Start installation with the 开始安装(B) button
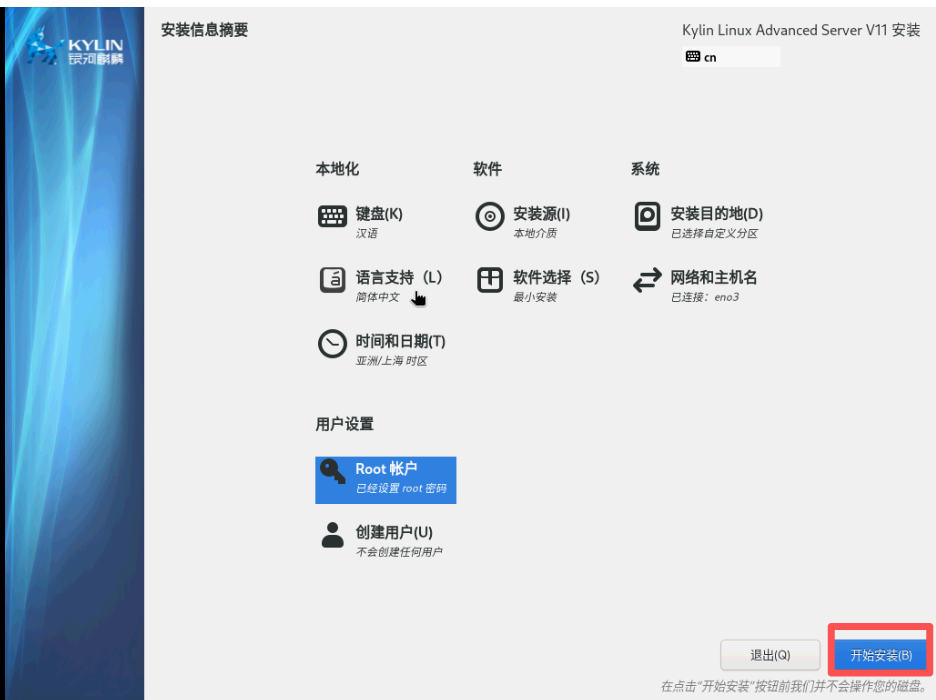 point(880,655)
